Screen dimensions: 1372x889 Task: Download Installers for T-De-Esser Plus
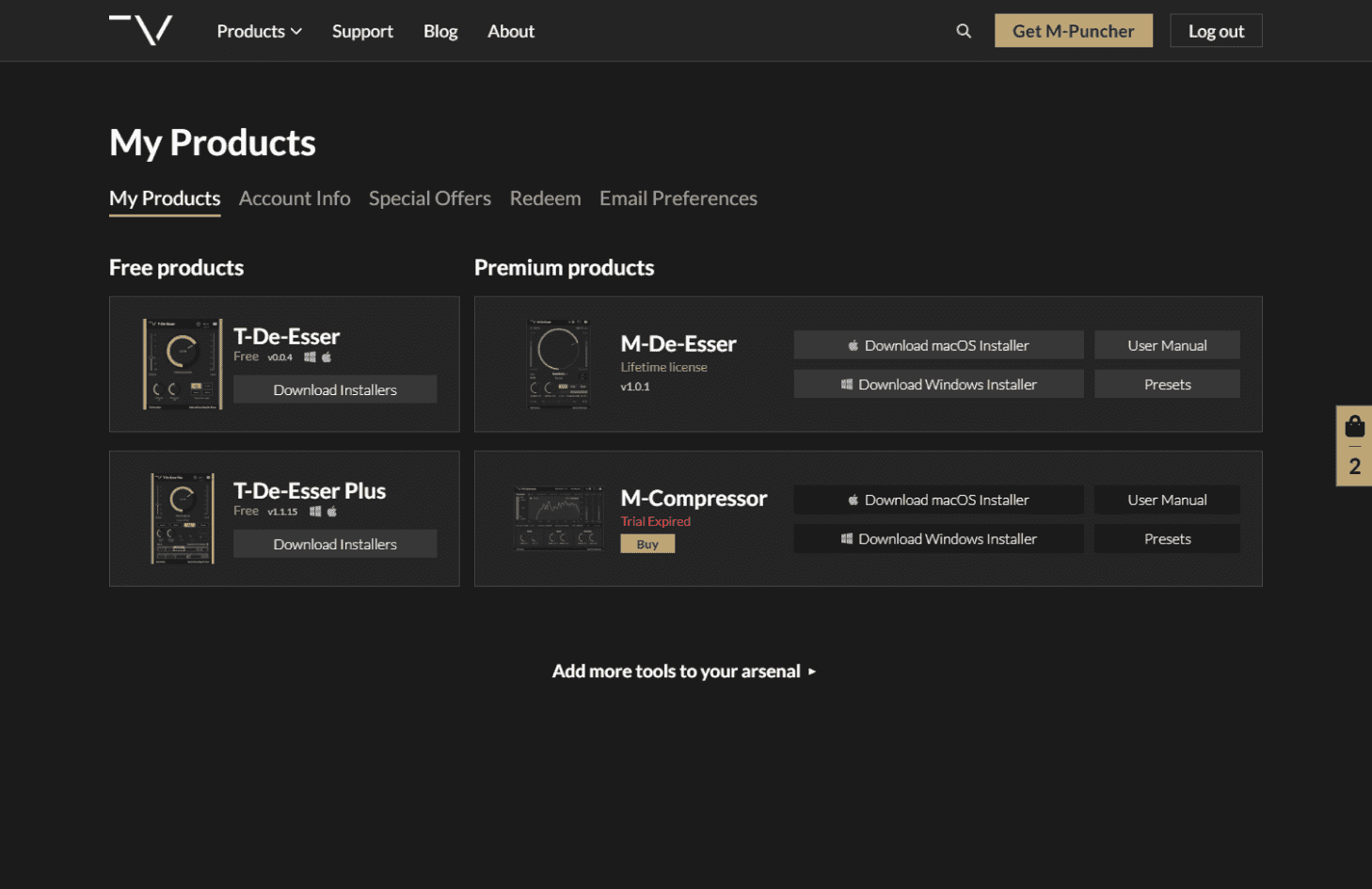coord(335,544)
